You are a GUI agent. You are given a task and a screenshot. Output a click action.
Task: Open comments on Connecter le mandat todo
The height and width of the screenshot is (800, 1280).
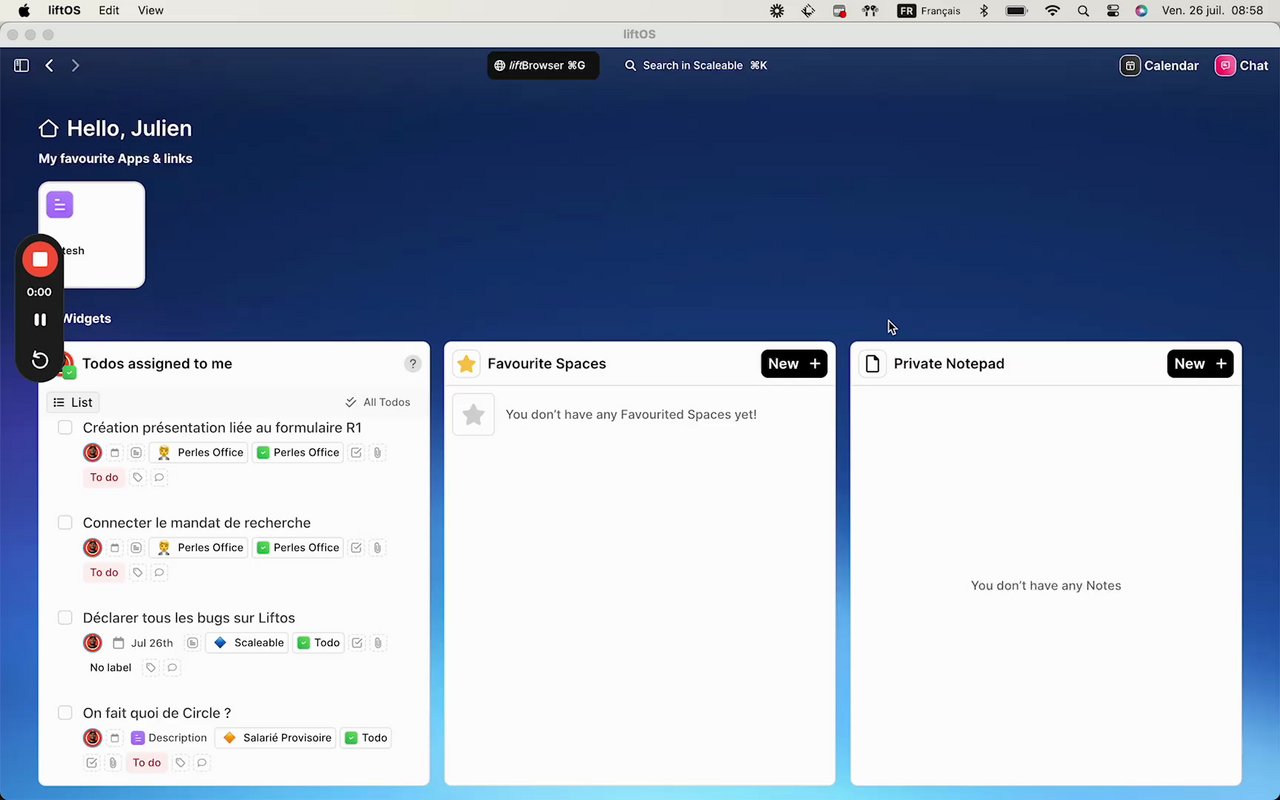tap(159, 573)
